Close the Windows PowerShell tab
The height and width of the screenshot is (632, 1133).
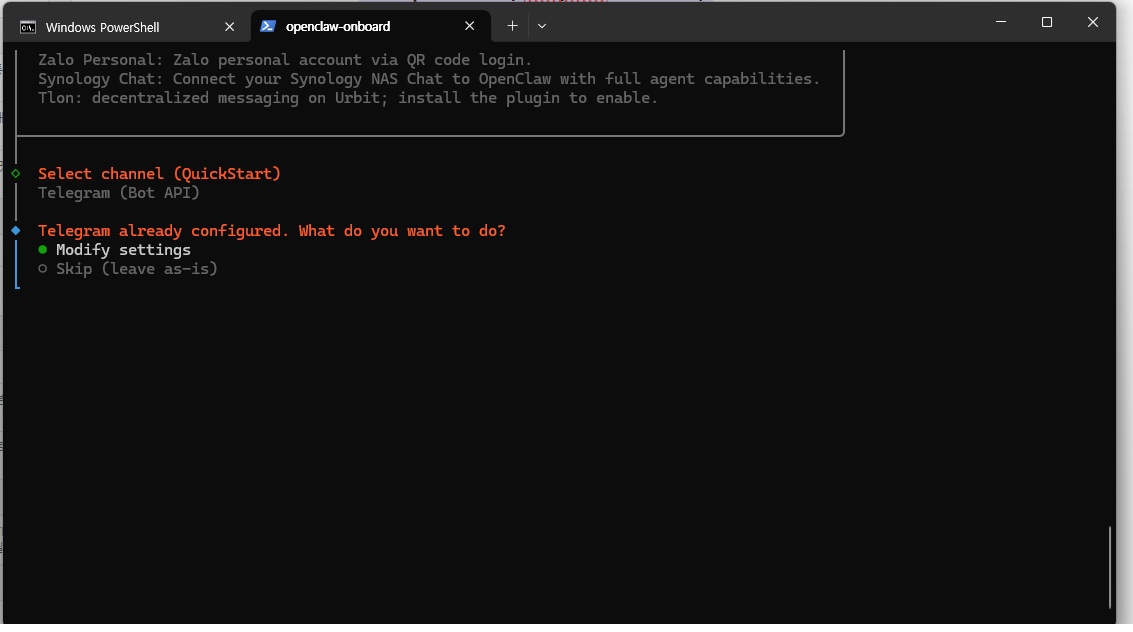(229, 27)
